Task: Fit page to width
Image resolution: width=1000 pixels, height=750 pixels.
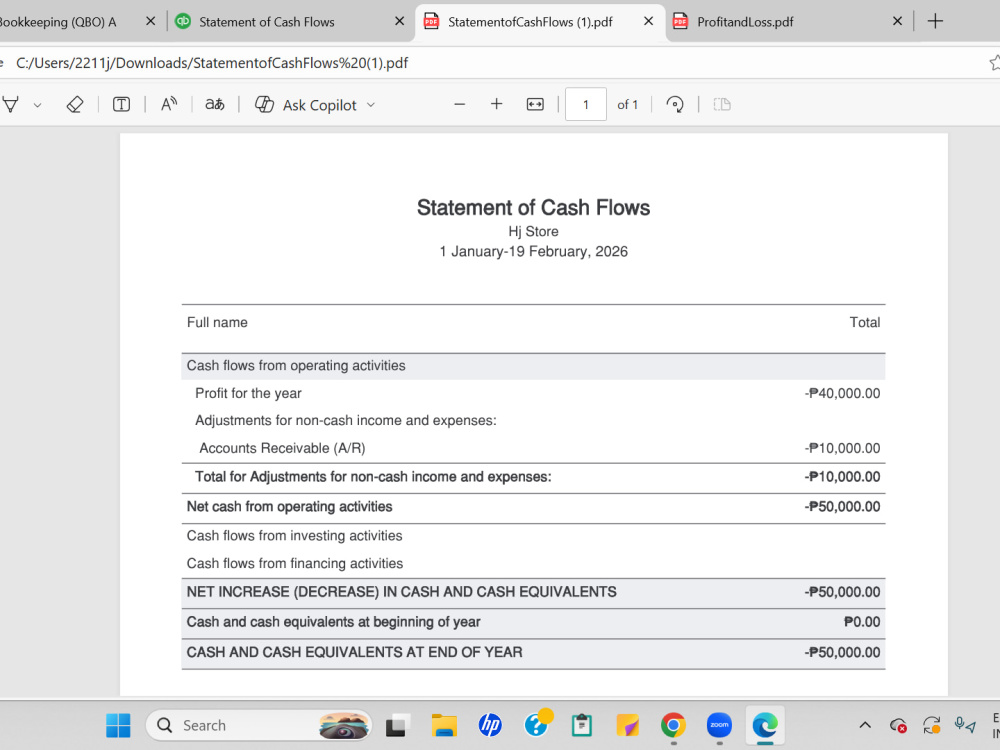Action: click(x=535, y=105)
